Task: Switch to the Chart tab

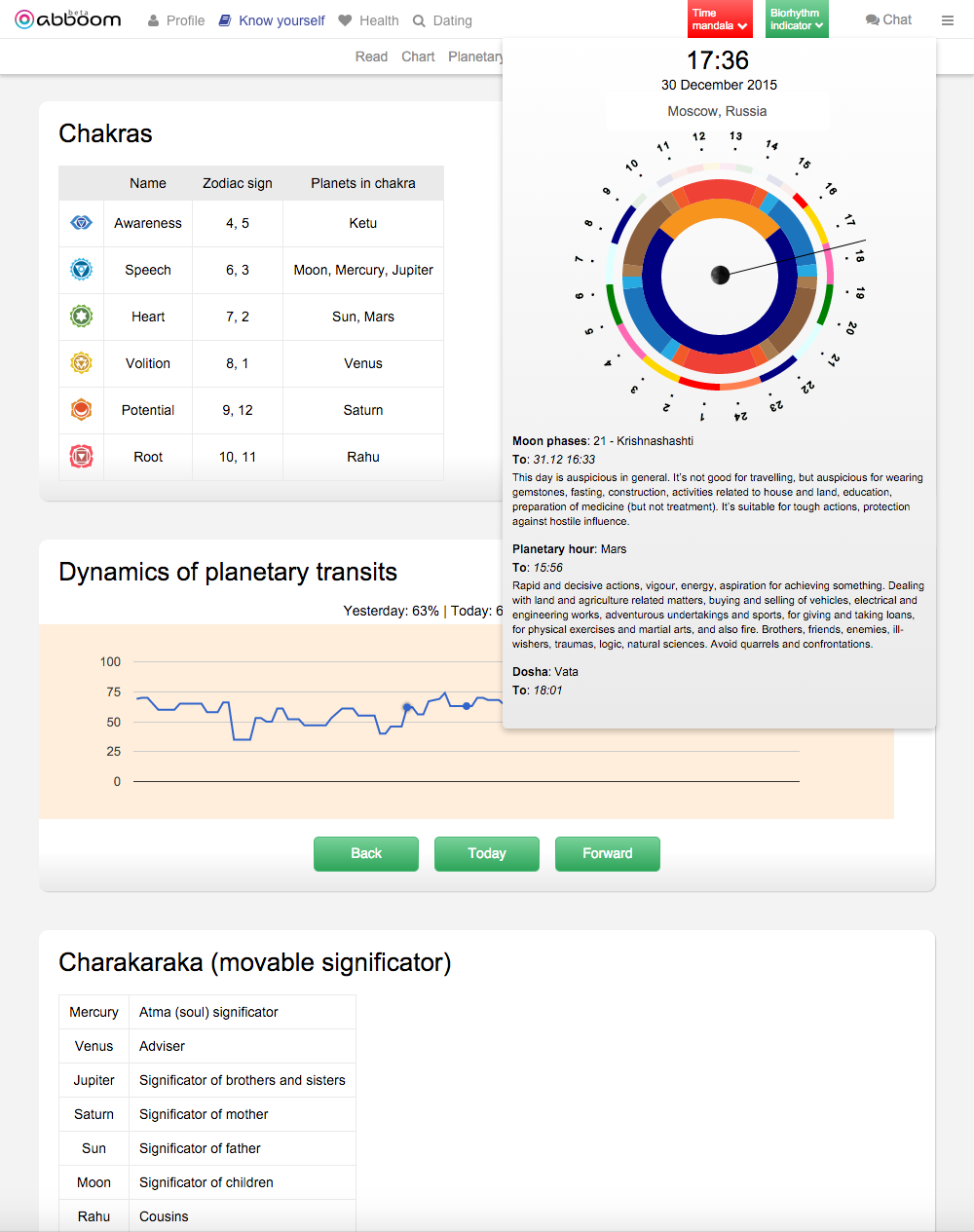Action: [x=418, y=56]
